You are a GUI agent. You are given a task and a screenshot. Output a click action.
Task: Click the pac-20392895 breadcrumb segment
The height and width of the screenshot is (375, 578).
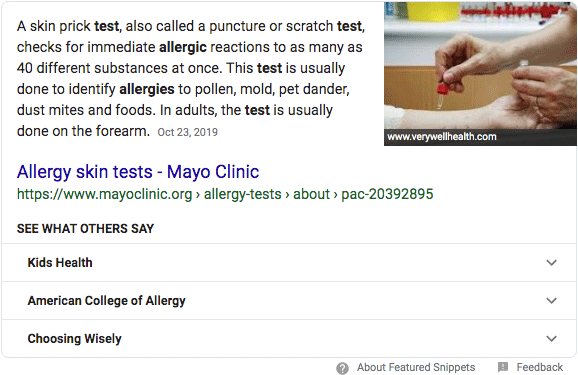coord(387,194)
